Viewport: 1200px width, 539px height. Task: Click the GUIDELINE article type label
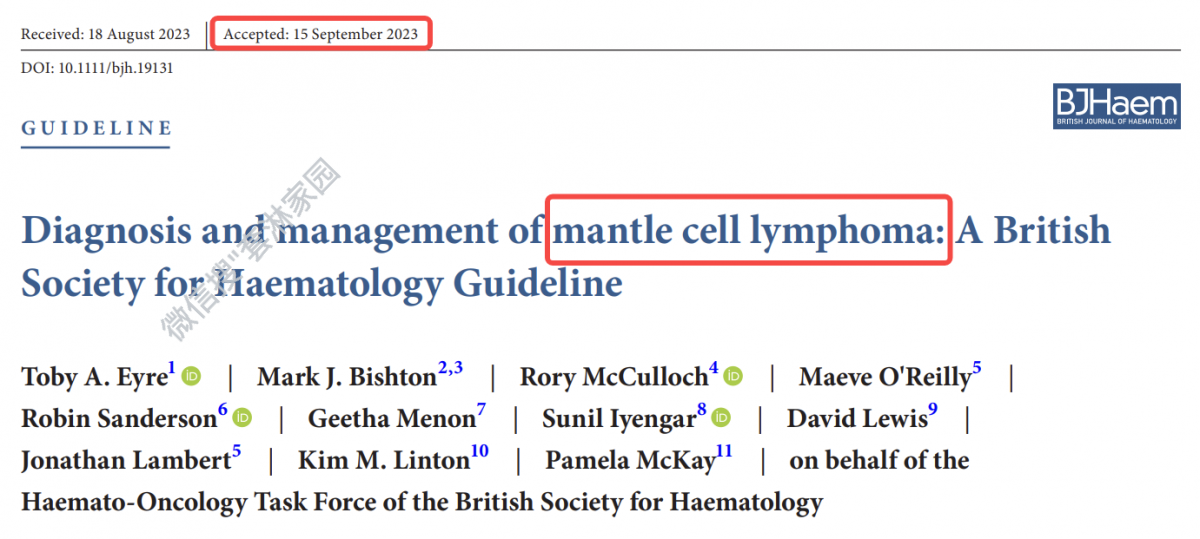click(x=96, y=129)
